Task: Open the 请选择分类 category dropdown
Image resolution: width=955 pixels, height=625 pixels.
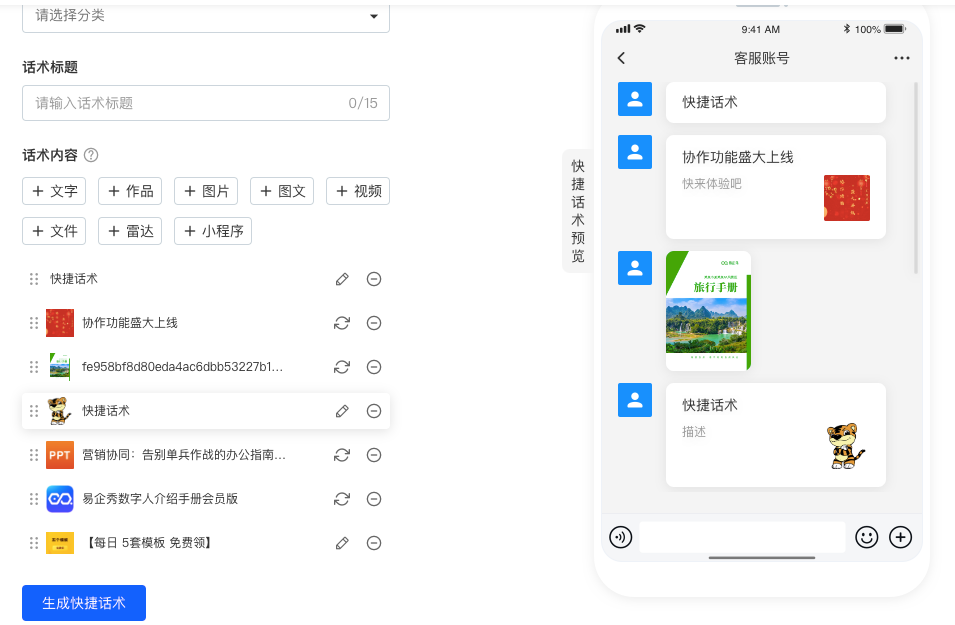Action: click(x=206, y=16)
